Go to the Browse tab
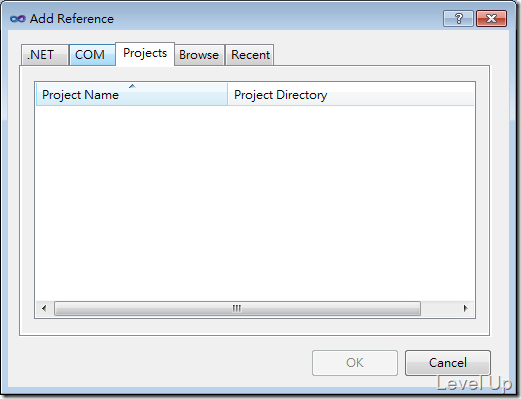The width and height of the screenshot is (521, 399). 199,55
